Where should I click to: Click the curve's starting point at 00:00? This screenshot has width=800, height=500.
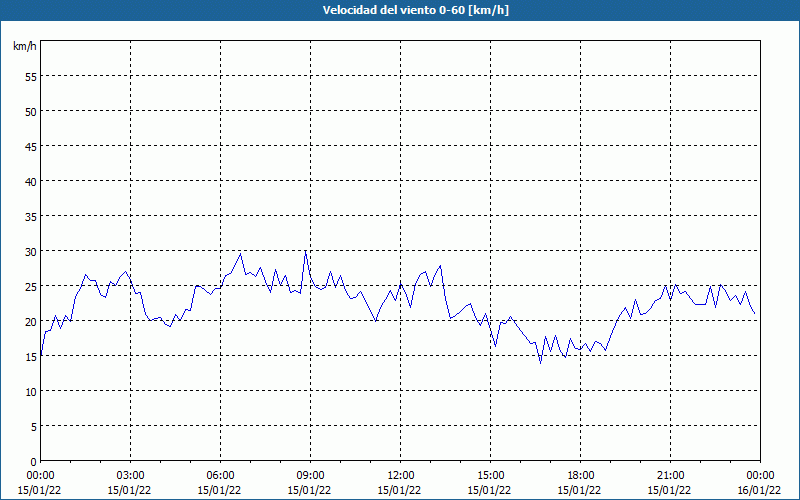[x=41, y=356]
